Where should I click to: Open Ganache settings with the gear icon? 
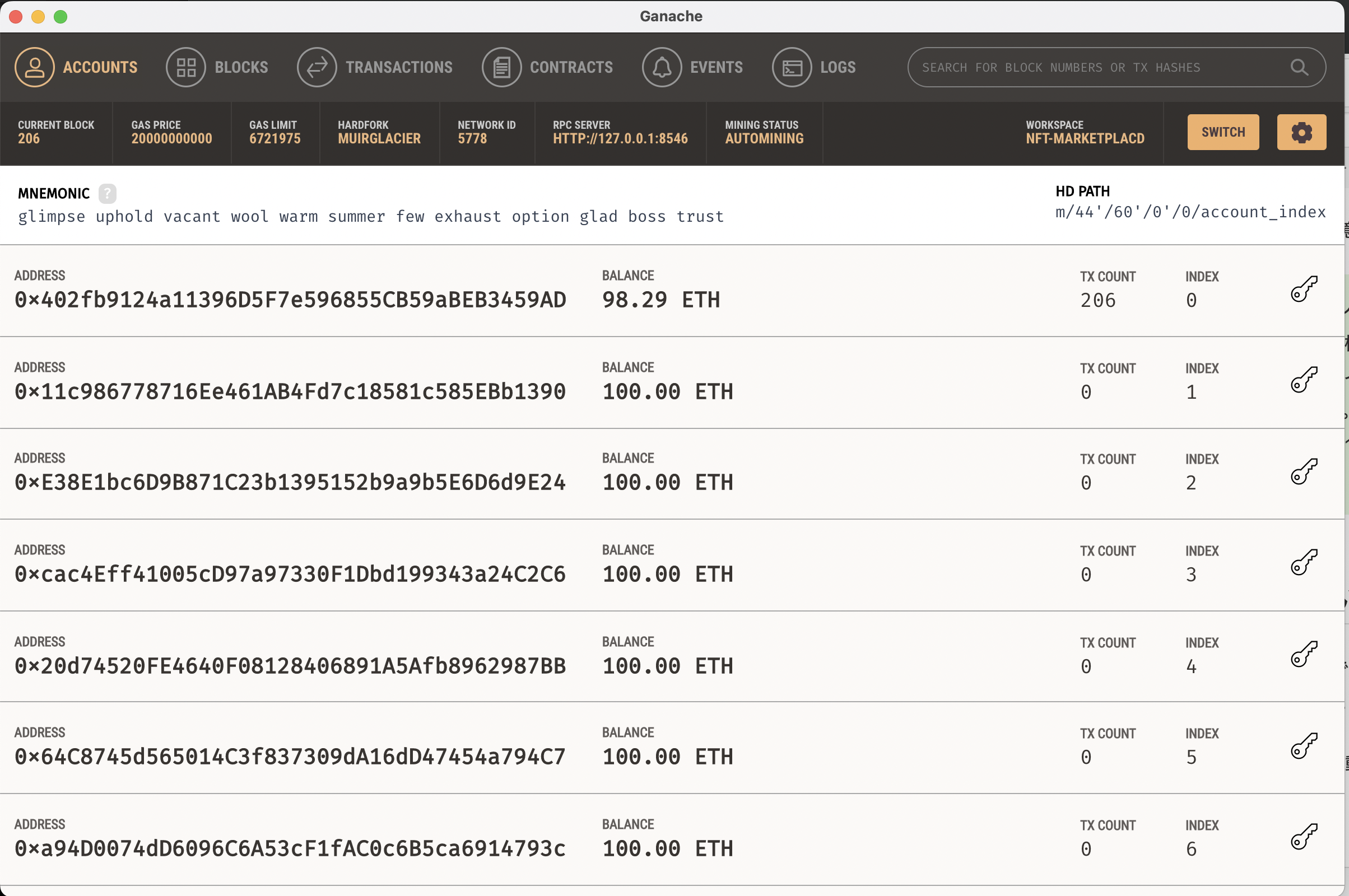(1301, 132)
